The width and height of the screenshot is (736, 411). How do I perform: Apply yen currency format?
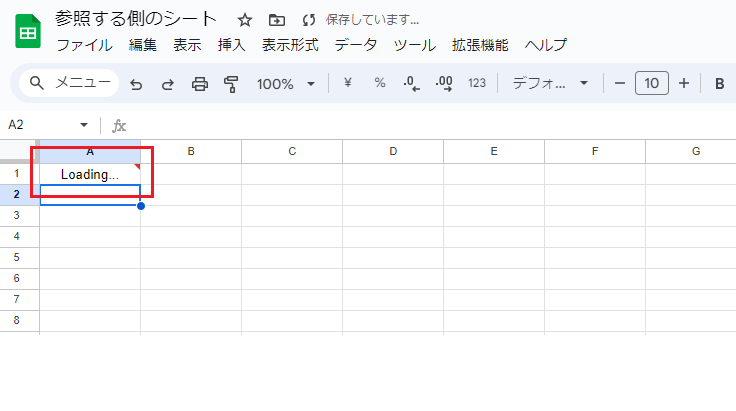(348, 83)
